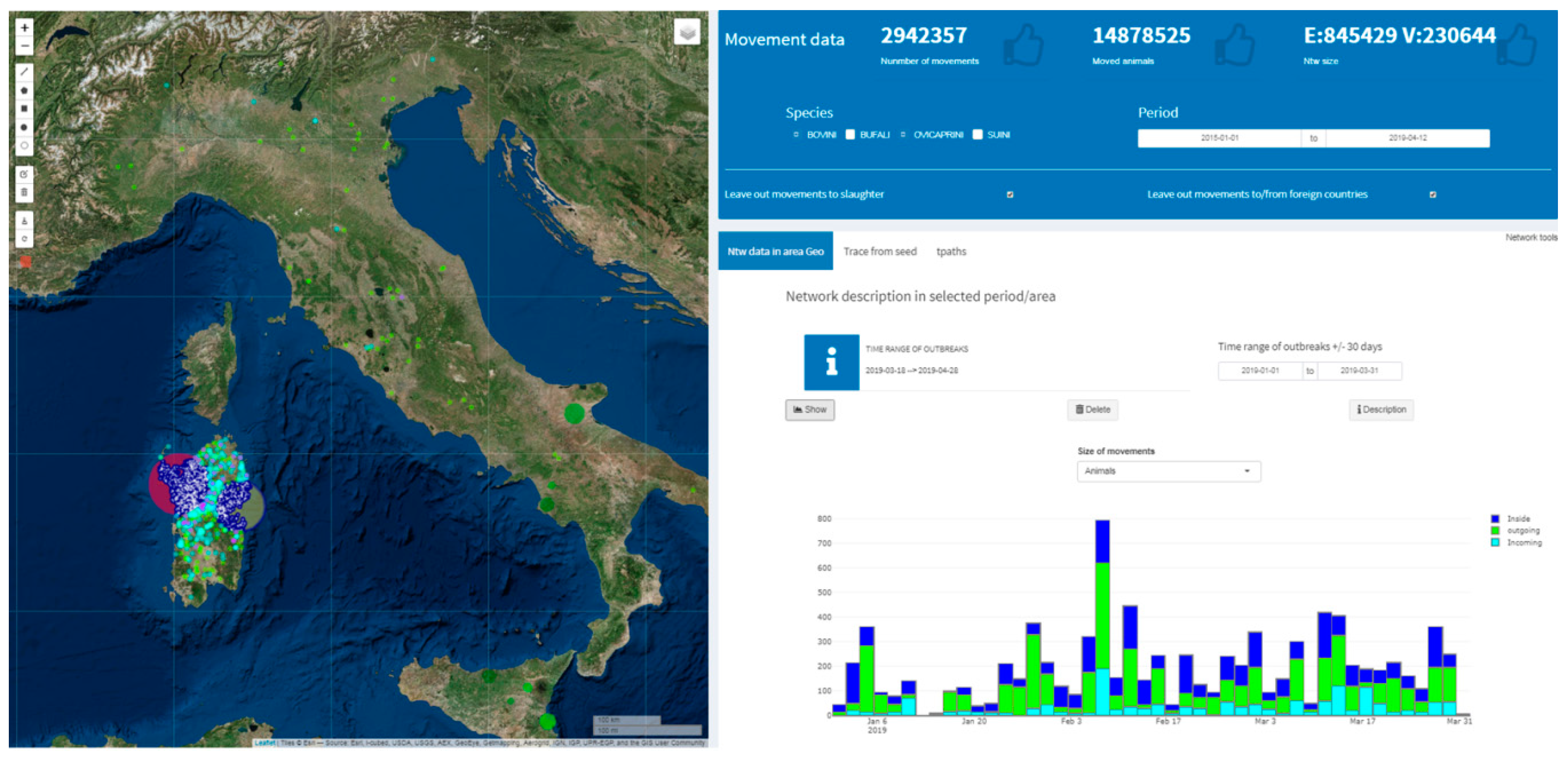This screenshot has width=1568, height=768.
Task: Select the draw polyline tool
Action: pos(24,72)
